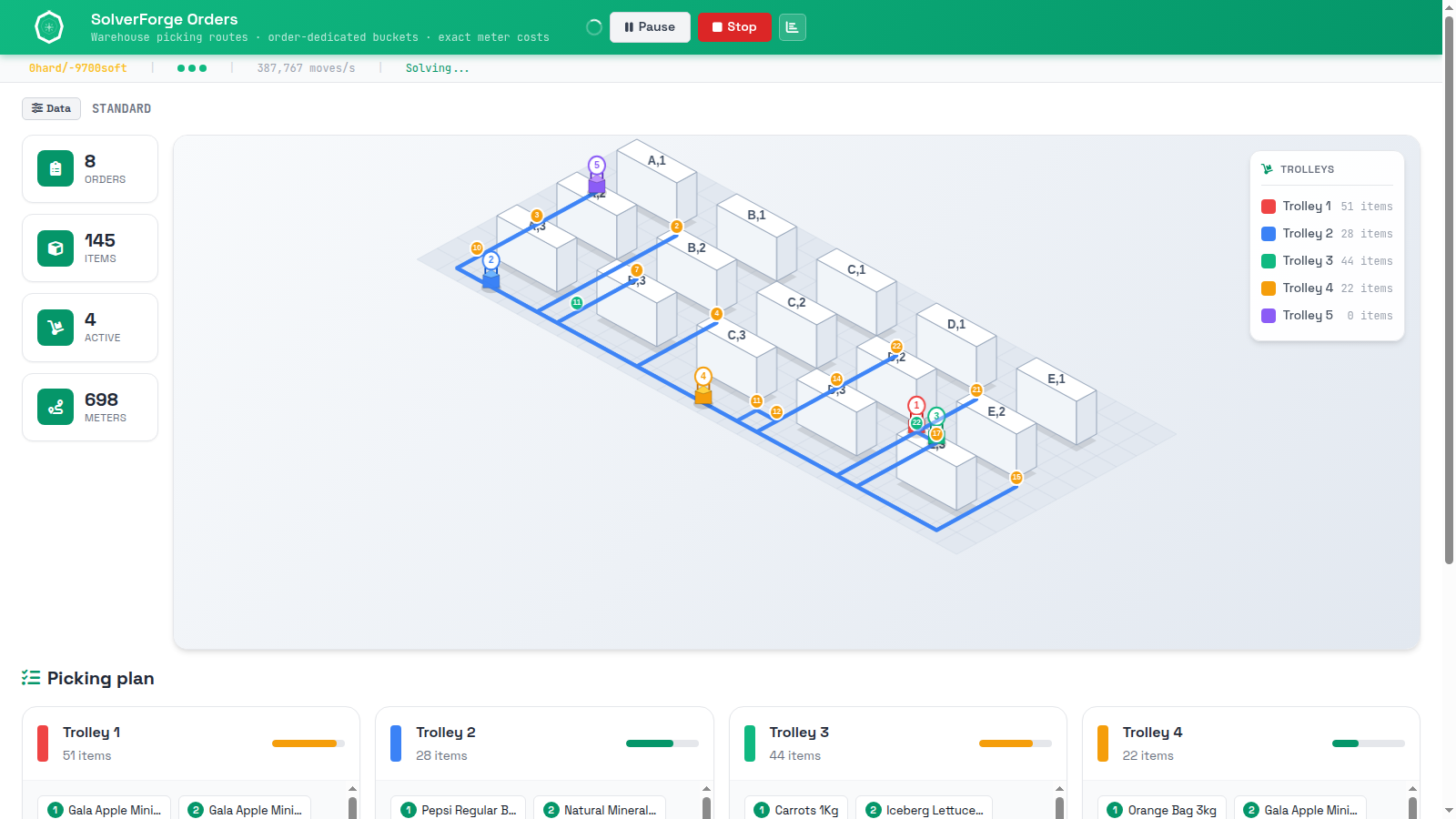Select Trolley 3 in the legend
This screenshot has width=1456, height=819.
[1327, 261]
